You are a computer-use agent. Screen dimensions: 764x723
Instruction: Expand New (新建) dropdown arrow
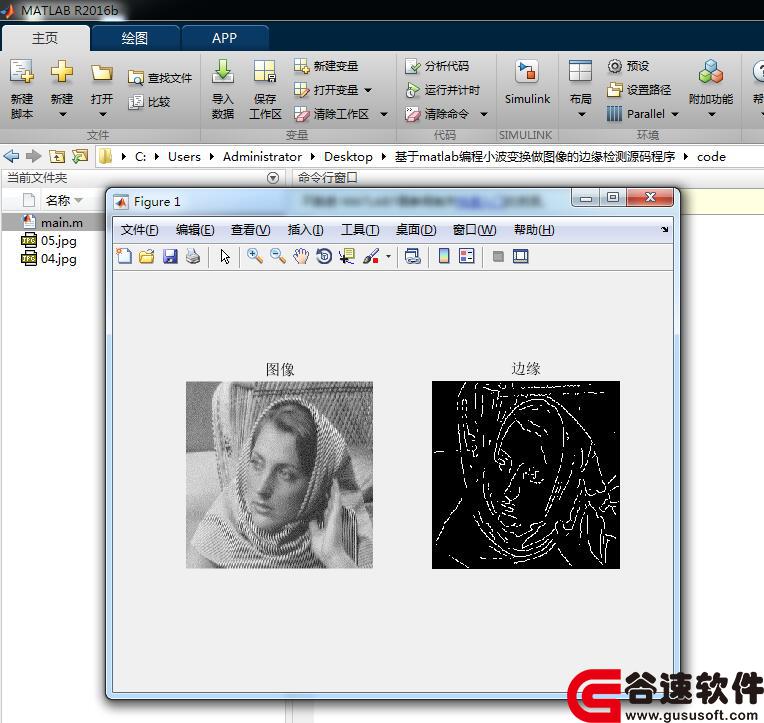(62, 115)
